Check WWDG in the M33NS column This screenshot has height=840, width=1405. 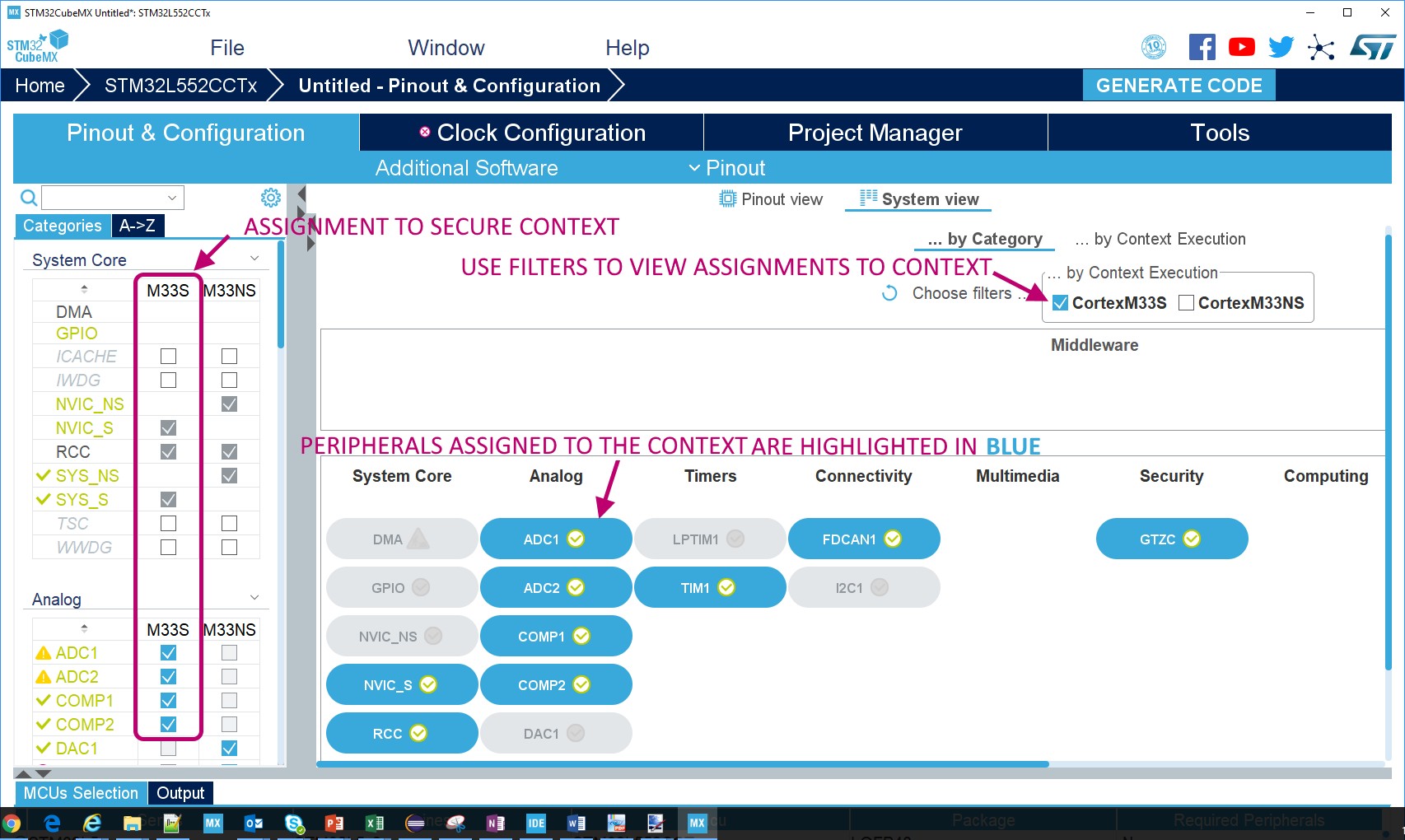pyautogui.click(x=229, y=547)
